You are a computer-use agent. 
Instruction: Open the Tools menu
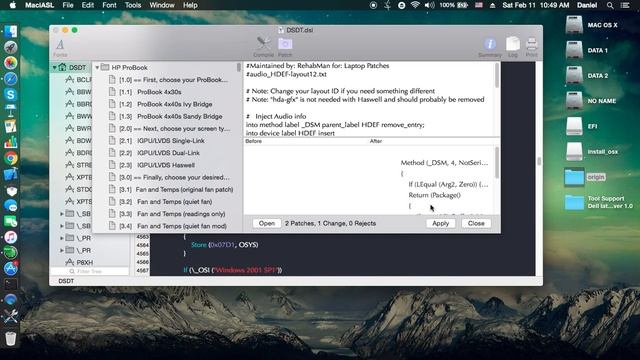point(133,5)
